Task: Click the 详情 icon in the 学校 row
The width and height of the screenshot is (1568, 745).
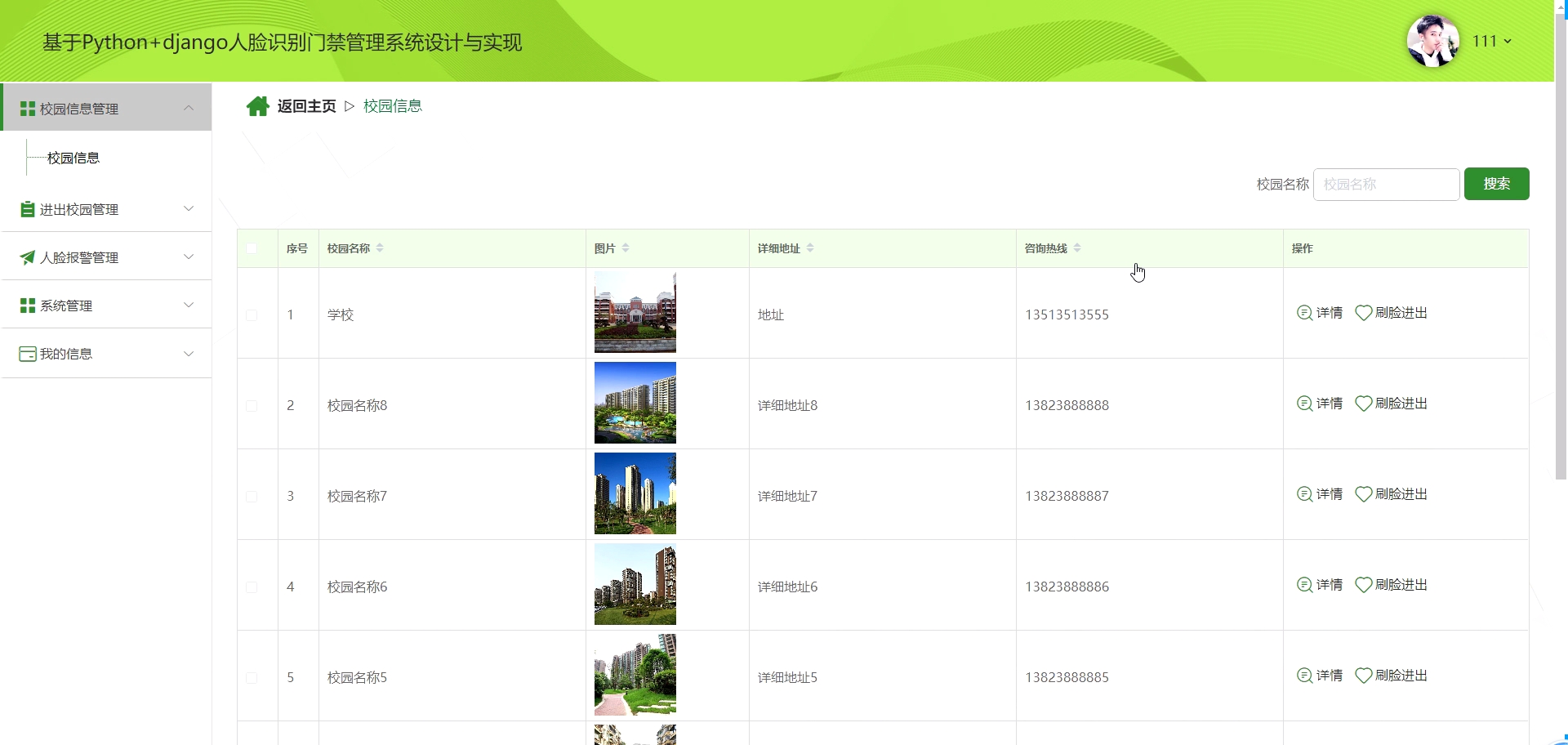Action: (x=1304, y=313)
